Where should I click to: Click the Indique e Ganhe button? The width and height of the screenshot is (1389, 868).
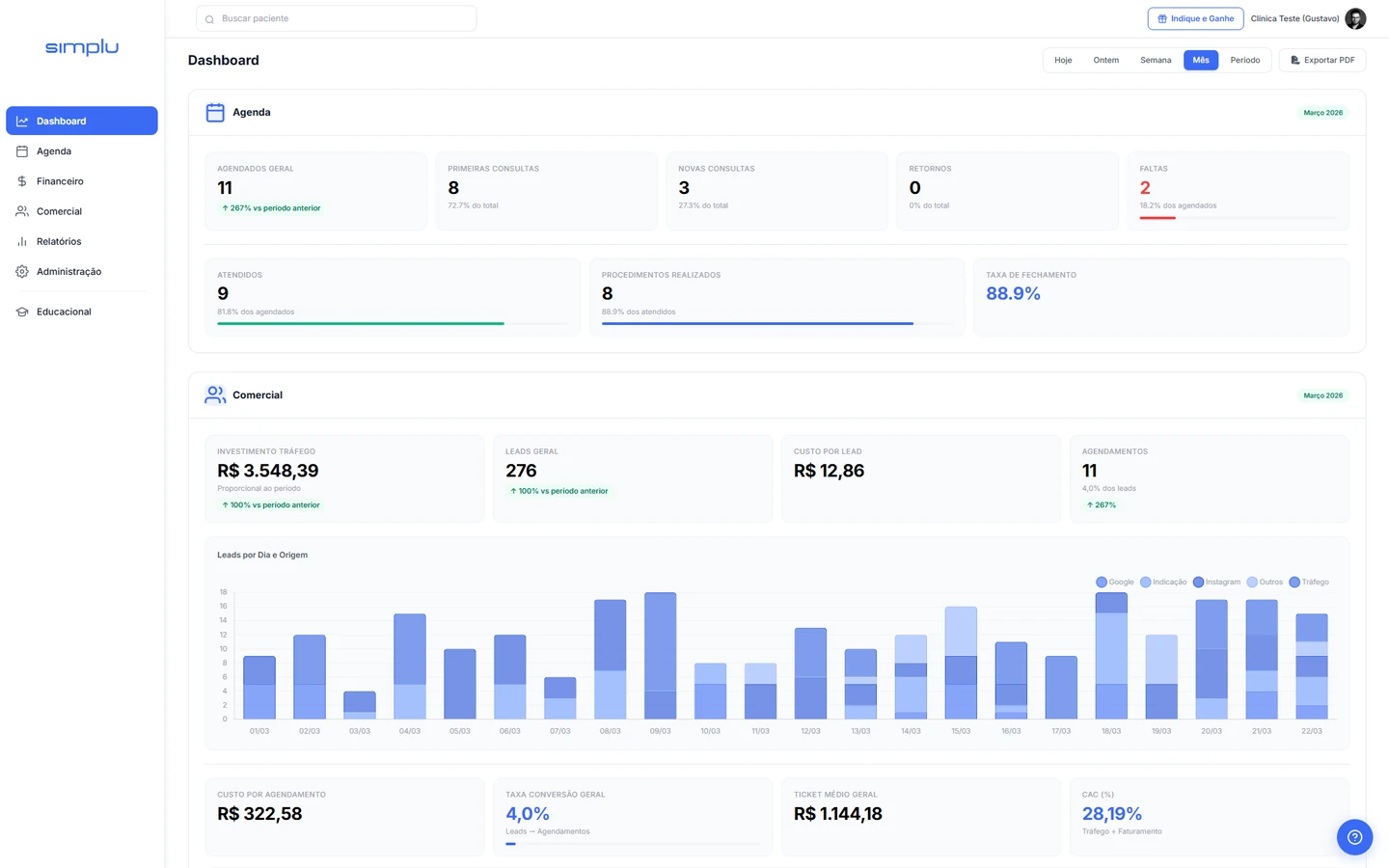click(x=1195, y=18)
